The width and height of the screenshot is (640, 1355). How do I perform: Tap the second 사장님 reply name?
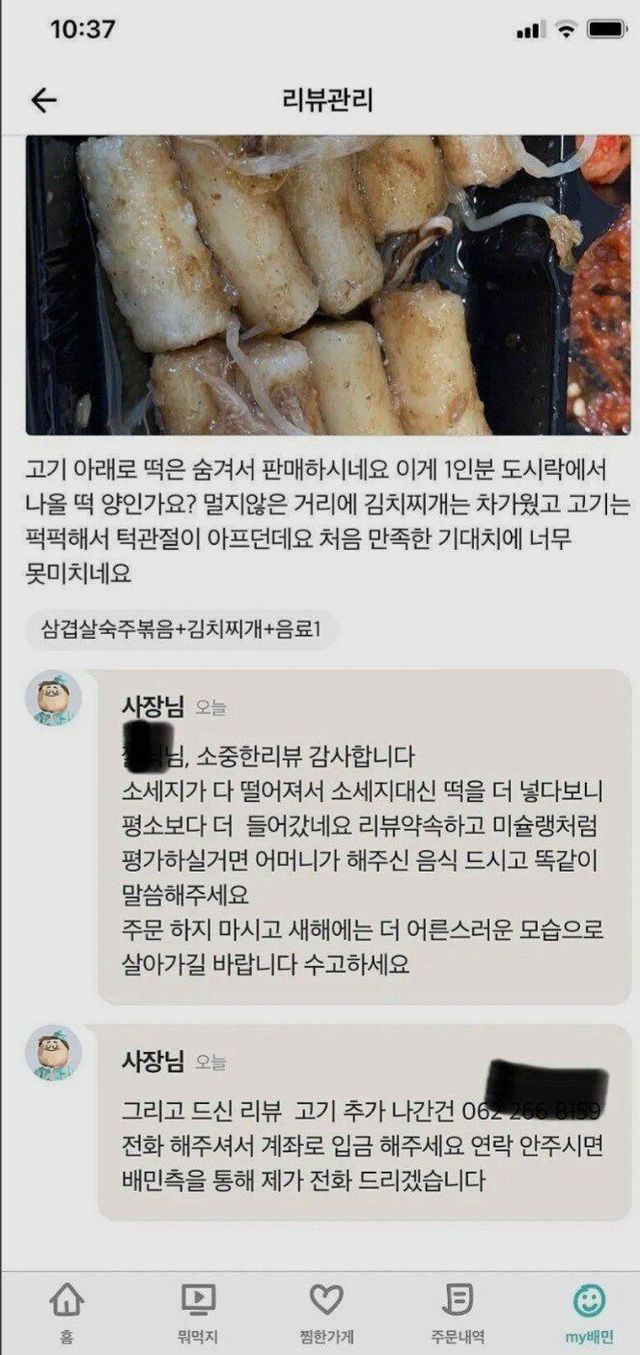coord(152,1061)
